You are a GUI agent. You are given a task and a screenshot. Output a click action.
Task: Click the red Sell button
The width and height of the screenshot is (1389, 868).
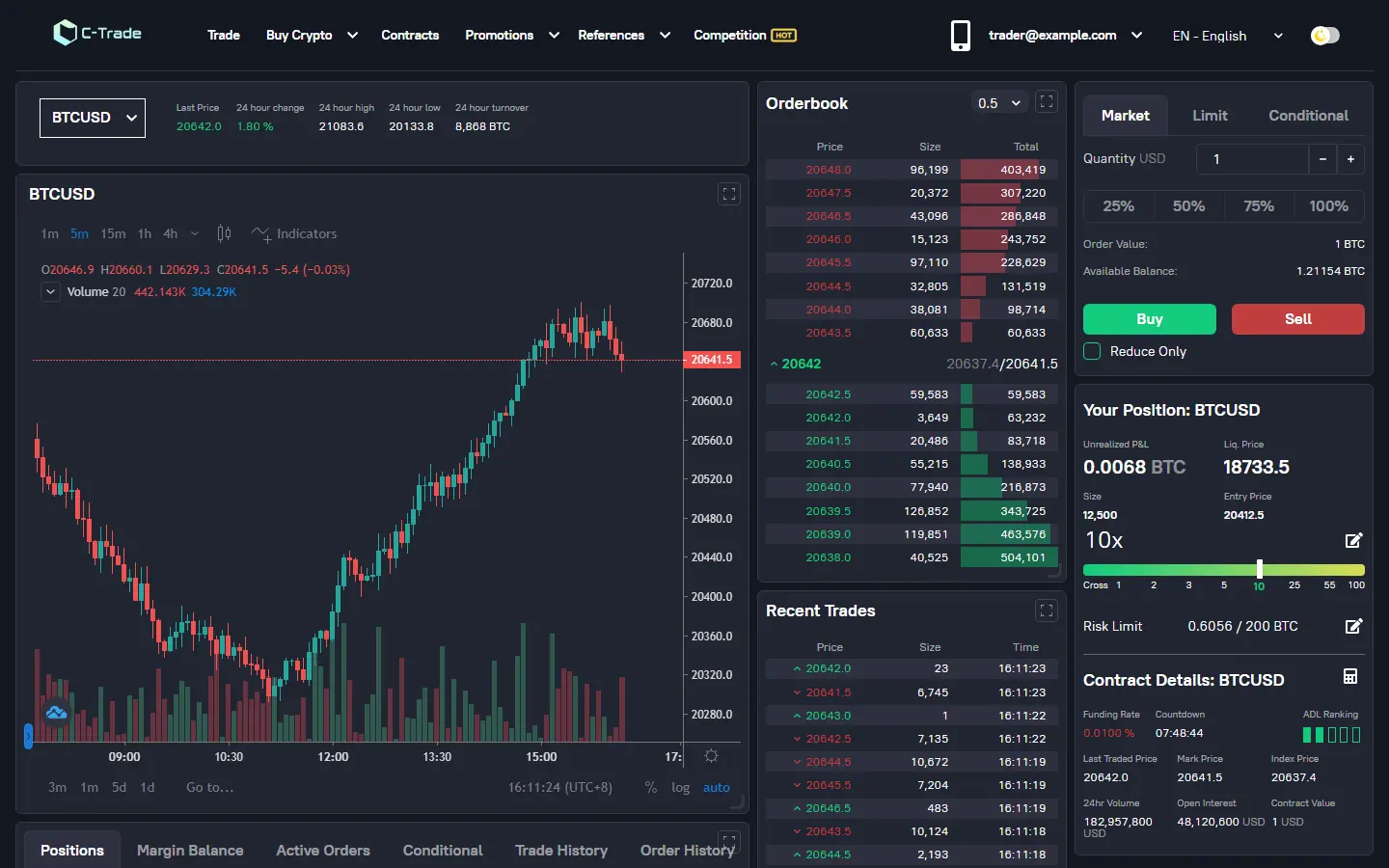[1298, 319]
